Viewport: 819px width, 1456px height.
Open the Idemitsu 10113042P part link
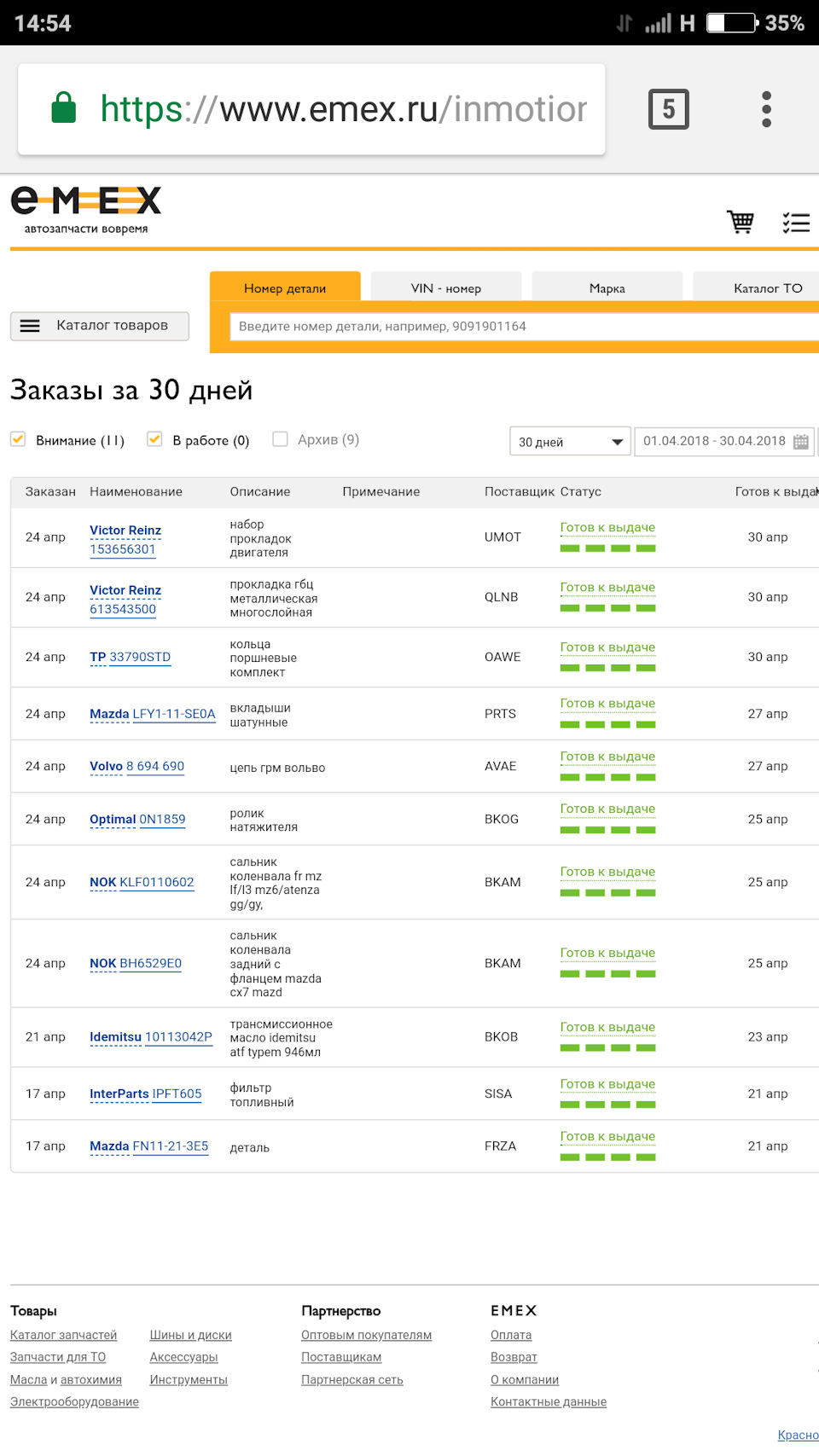coord(151,1036)
